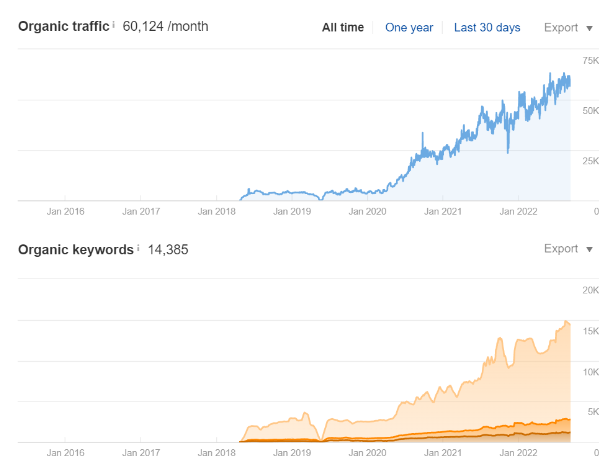The height and width of the screenshot is (469, 616).
Task: Click the 20K label on keywords chart
Action: tap(590, 291)
